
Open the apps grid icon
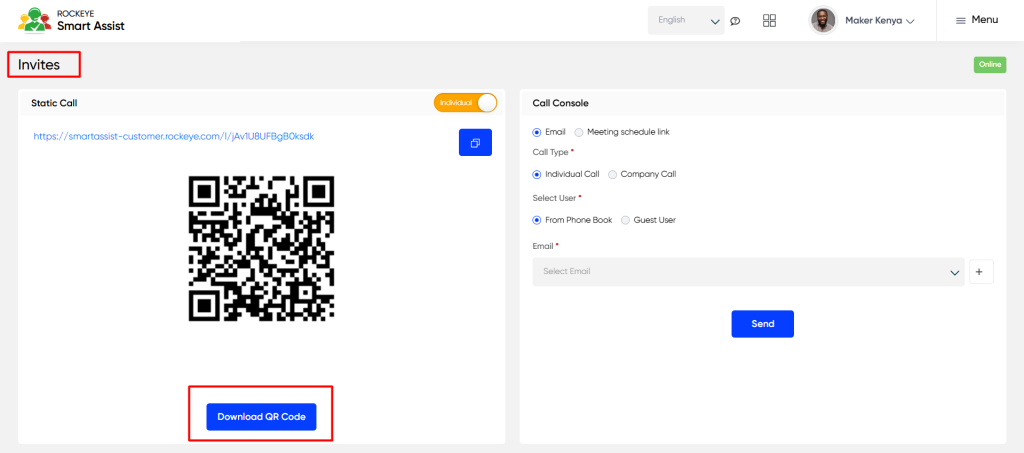[x=769, y=20]
